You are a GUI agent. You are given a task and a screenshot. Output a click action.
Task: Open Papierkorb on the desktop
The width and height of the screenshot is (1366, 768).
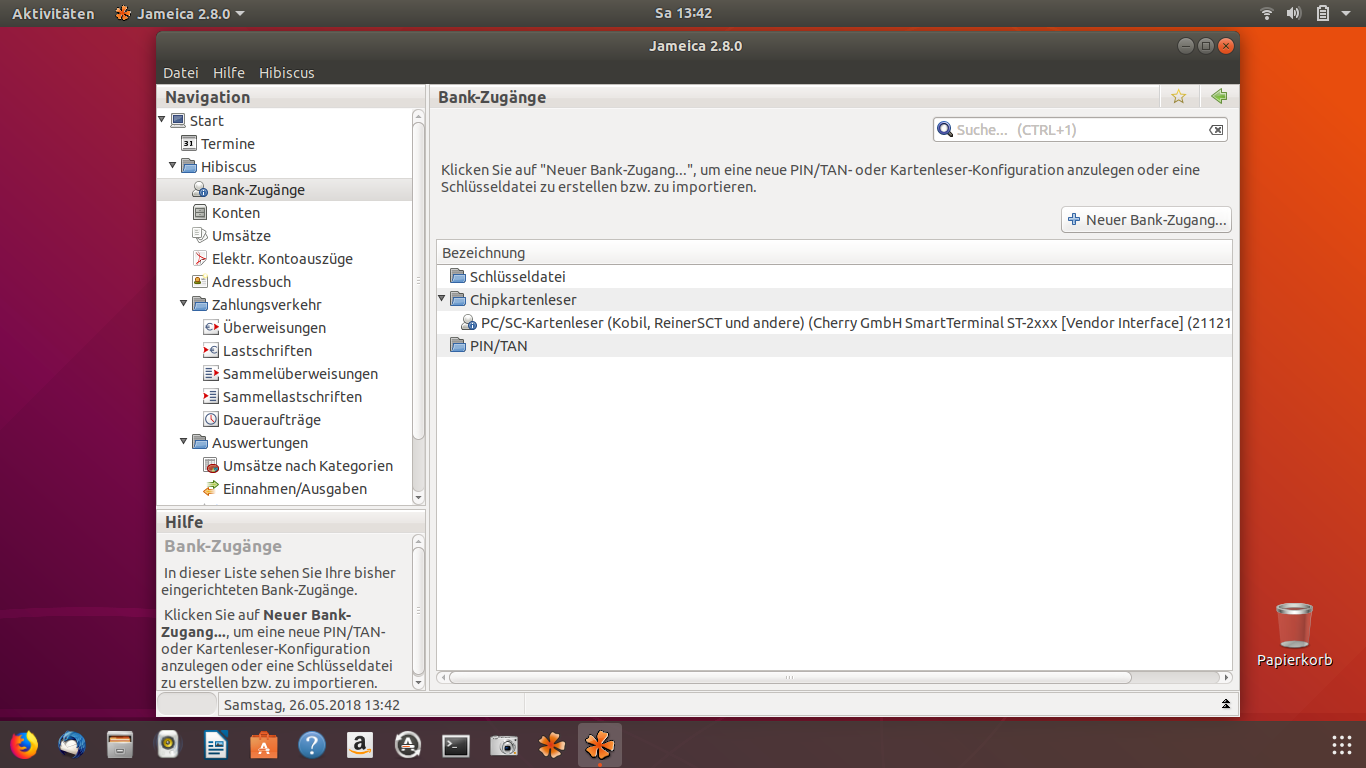(1295, 634)
